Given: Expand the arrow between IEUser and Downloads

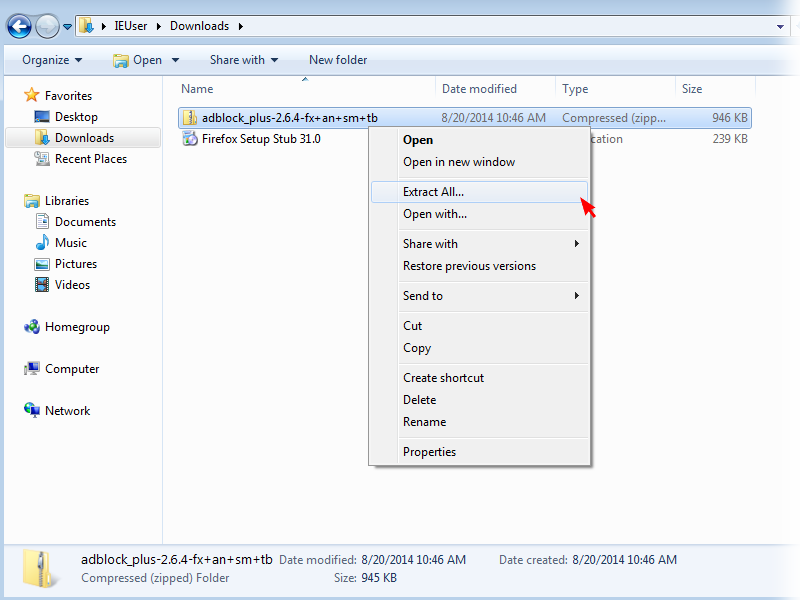Looking at the screenshot, I should 159,26.
